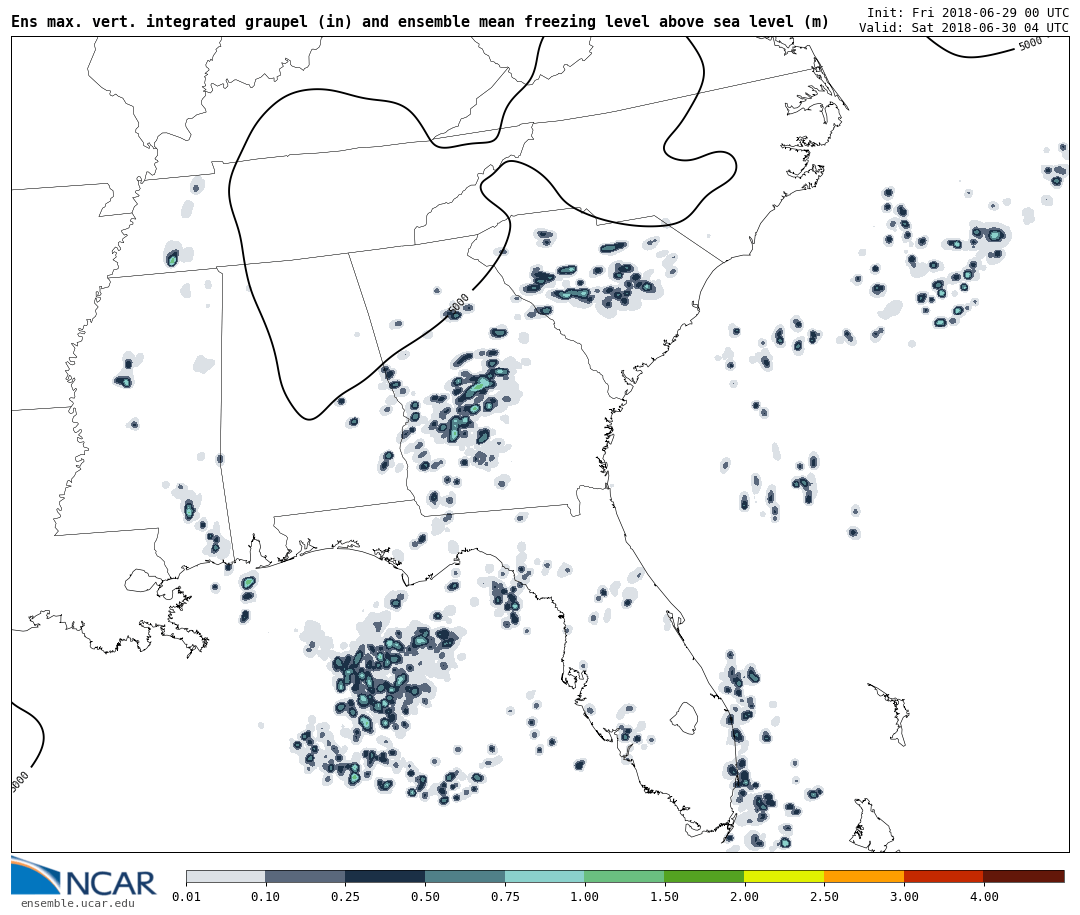Click the Init date and time text
This screenshot has width=1080, height=915.
(967, 13)
